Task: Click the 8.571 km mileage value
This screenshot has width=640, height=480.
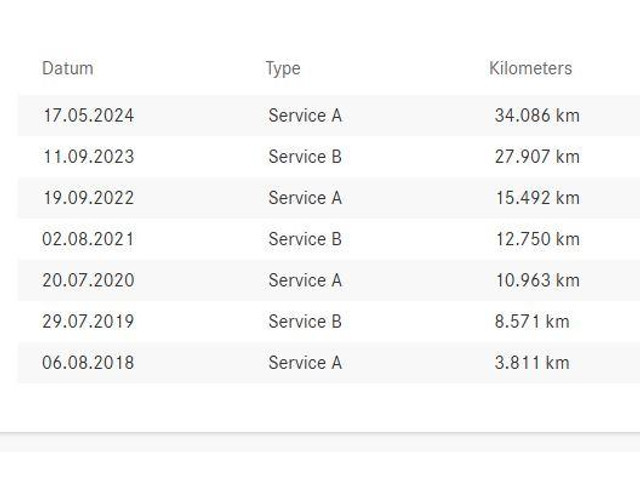Action: 532,322
